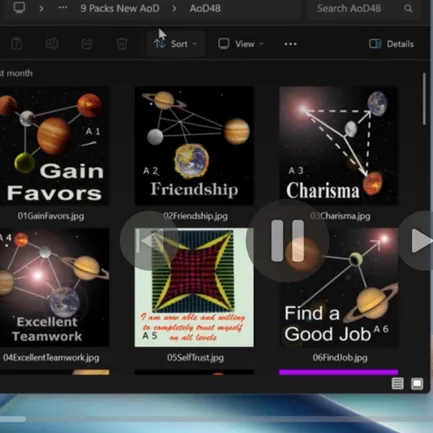Click the paste clipboard toolbar icon
Viewport: 433px width, 433px height.
pos(17,44)
